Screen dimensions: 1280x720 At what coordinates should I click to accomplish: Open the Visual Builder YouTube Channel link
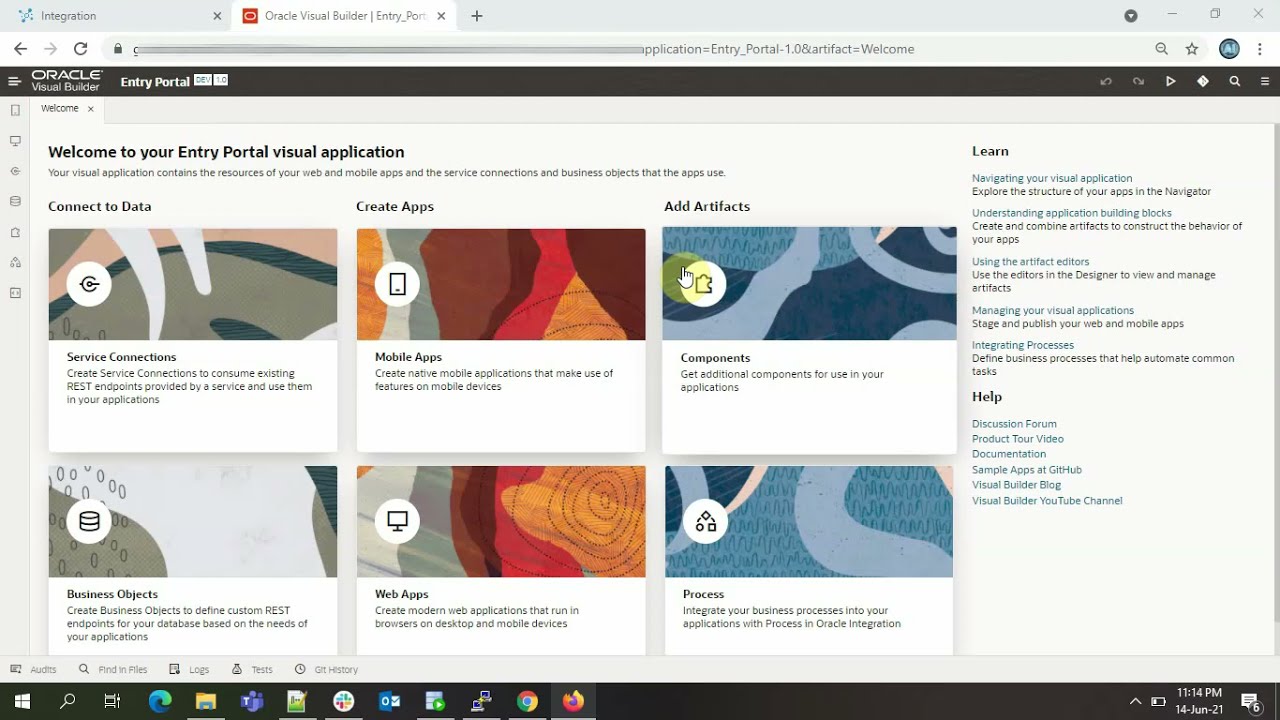pyautogui.click(x=1047, y=501)
